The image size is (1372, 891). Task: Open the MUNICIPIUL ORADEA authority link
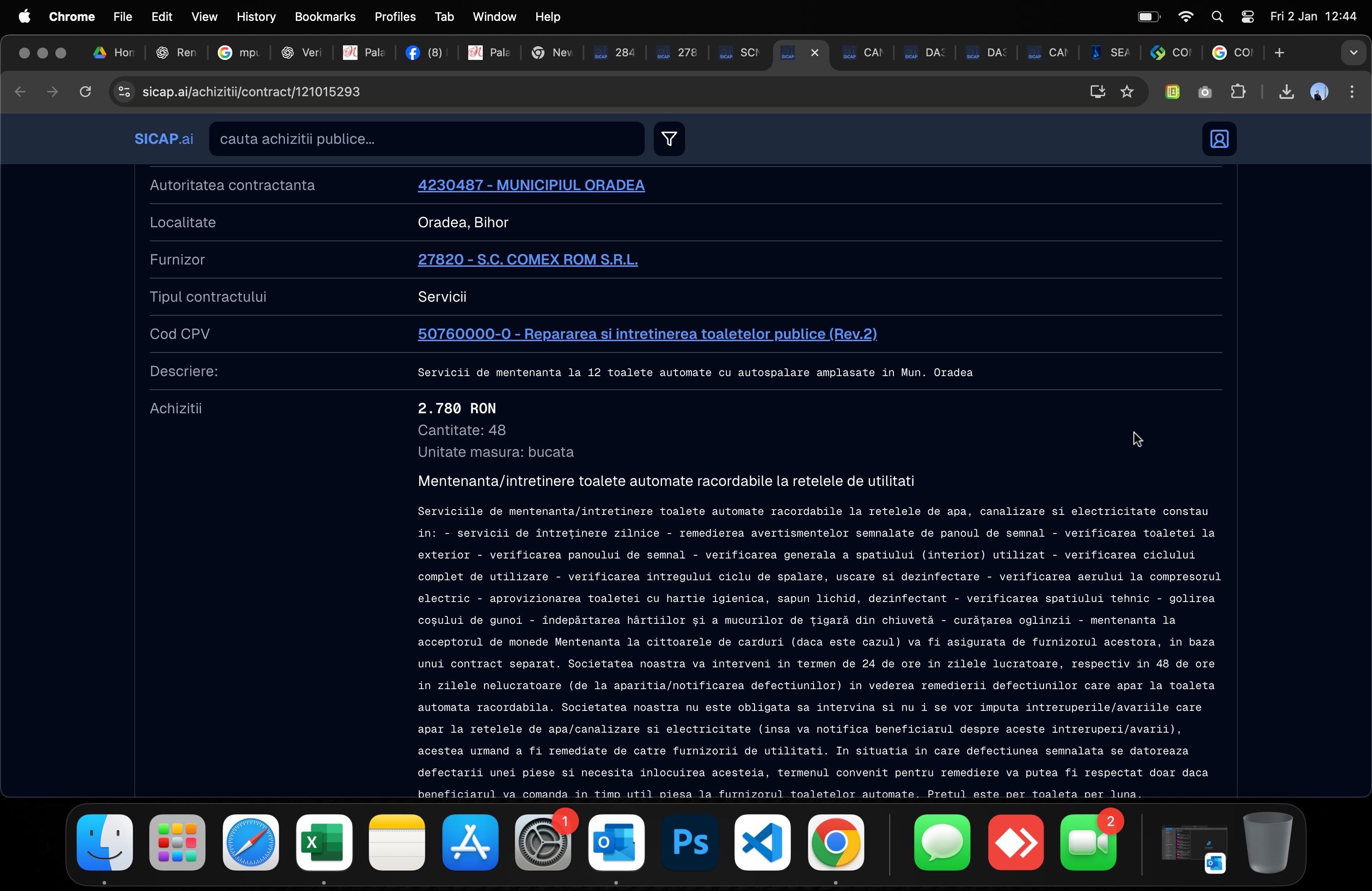530,185
